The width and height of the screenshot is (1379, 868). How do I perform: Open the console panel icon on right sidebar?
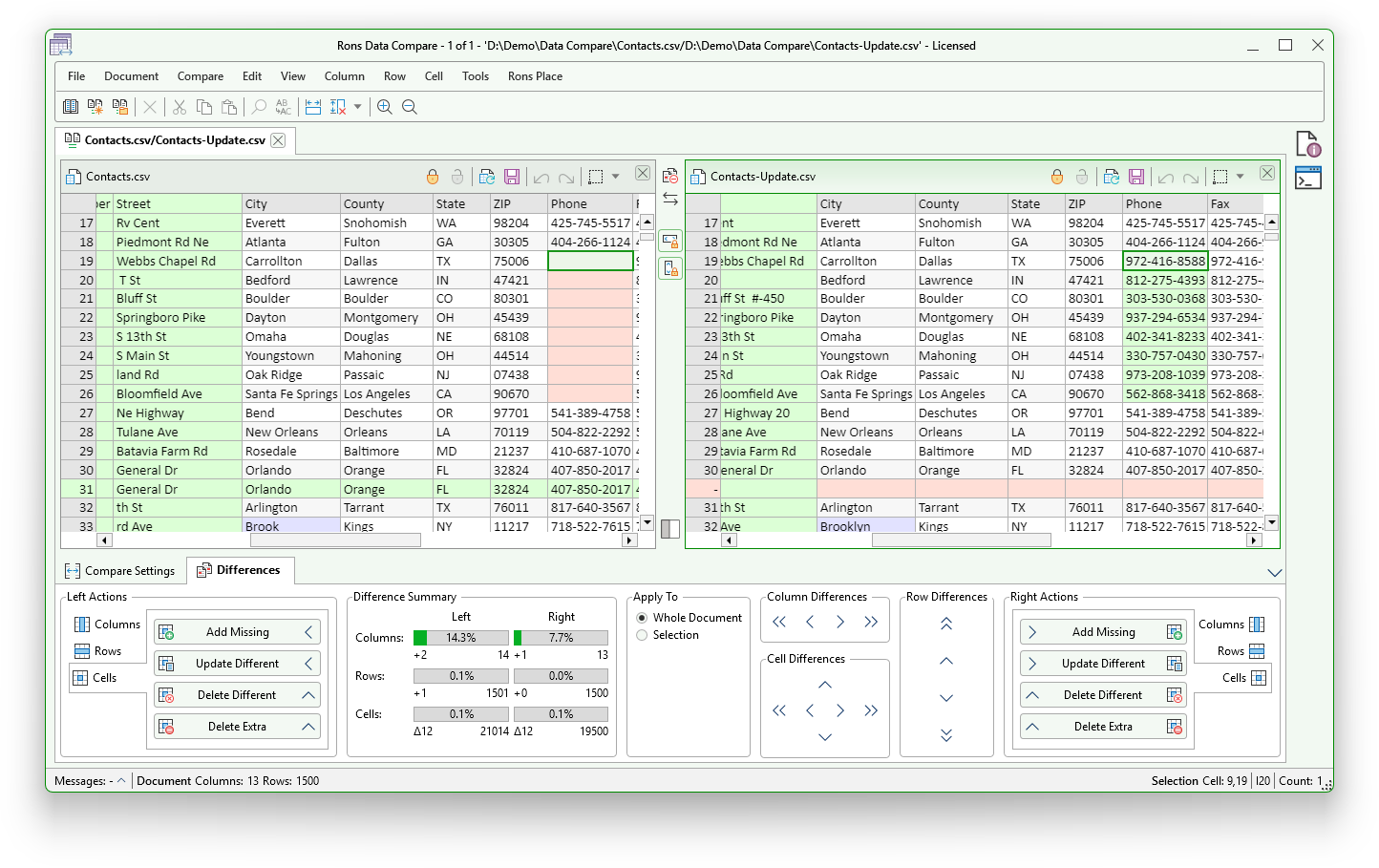pos(1308,178)
